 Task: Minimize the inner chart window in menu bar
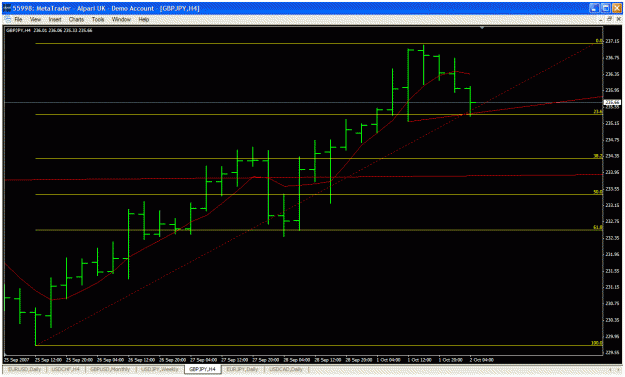[601, 19]
